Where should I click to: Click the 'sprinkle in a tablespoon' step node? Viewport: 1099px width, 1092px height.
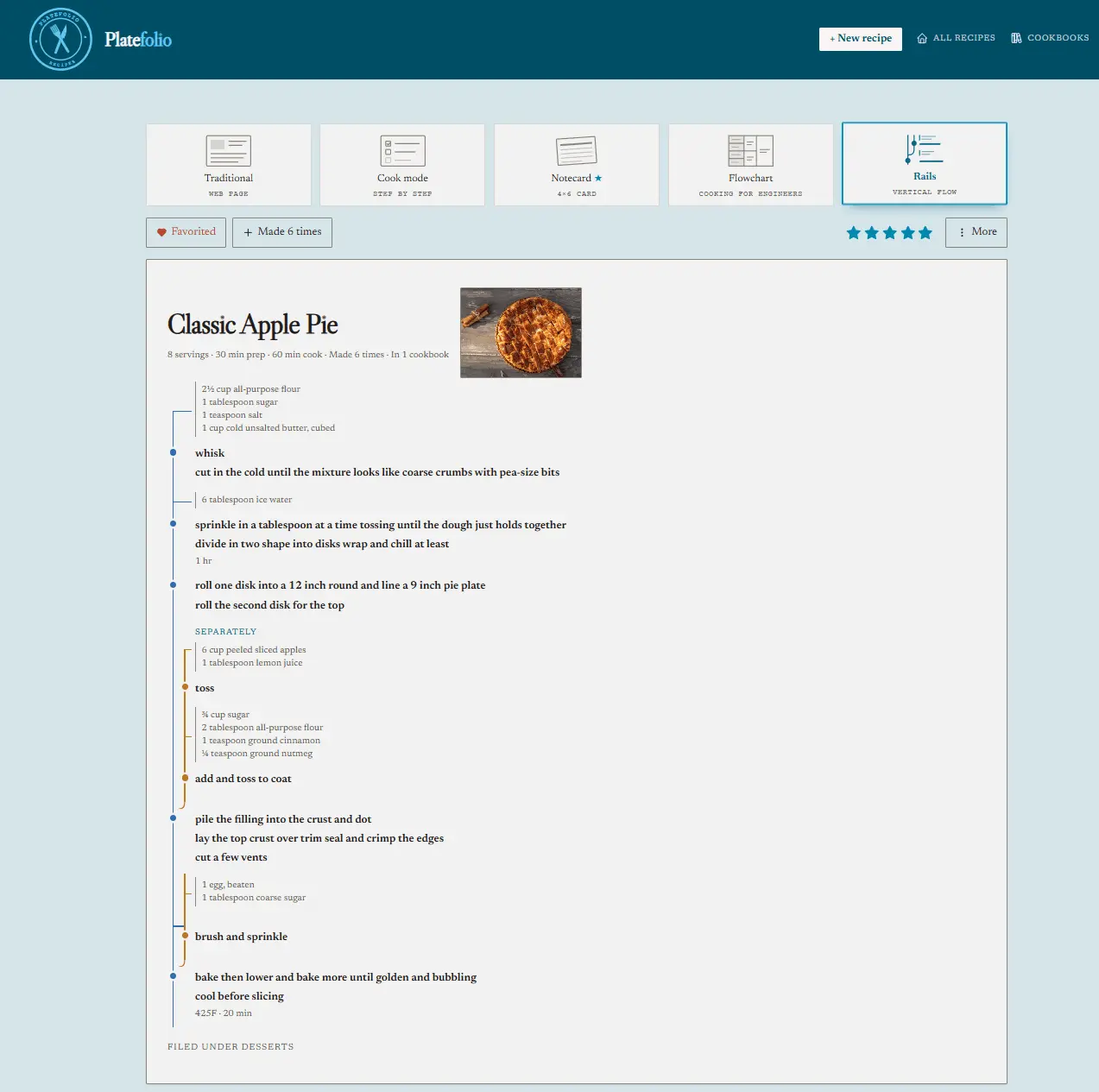(x=174, y=524)
